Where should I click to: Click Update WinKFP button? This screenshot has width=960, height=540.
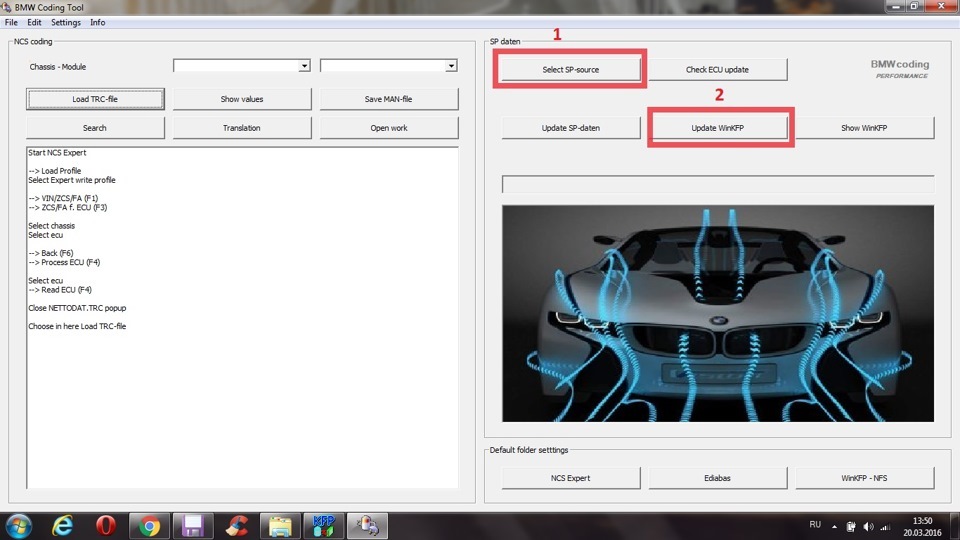coord(718,128)
